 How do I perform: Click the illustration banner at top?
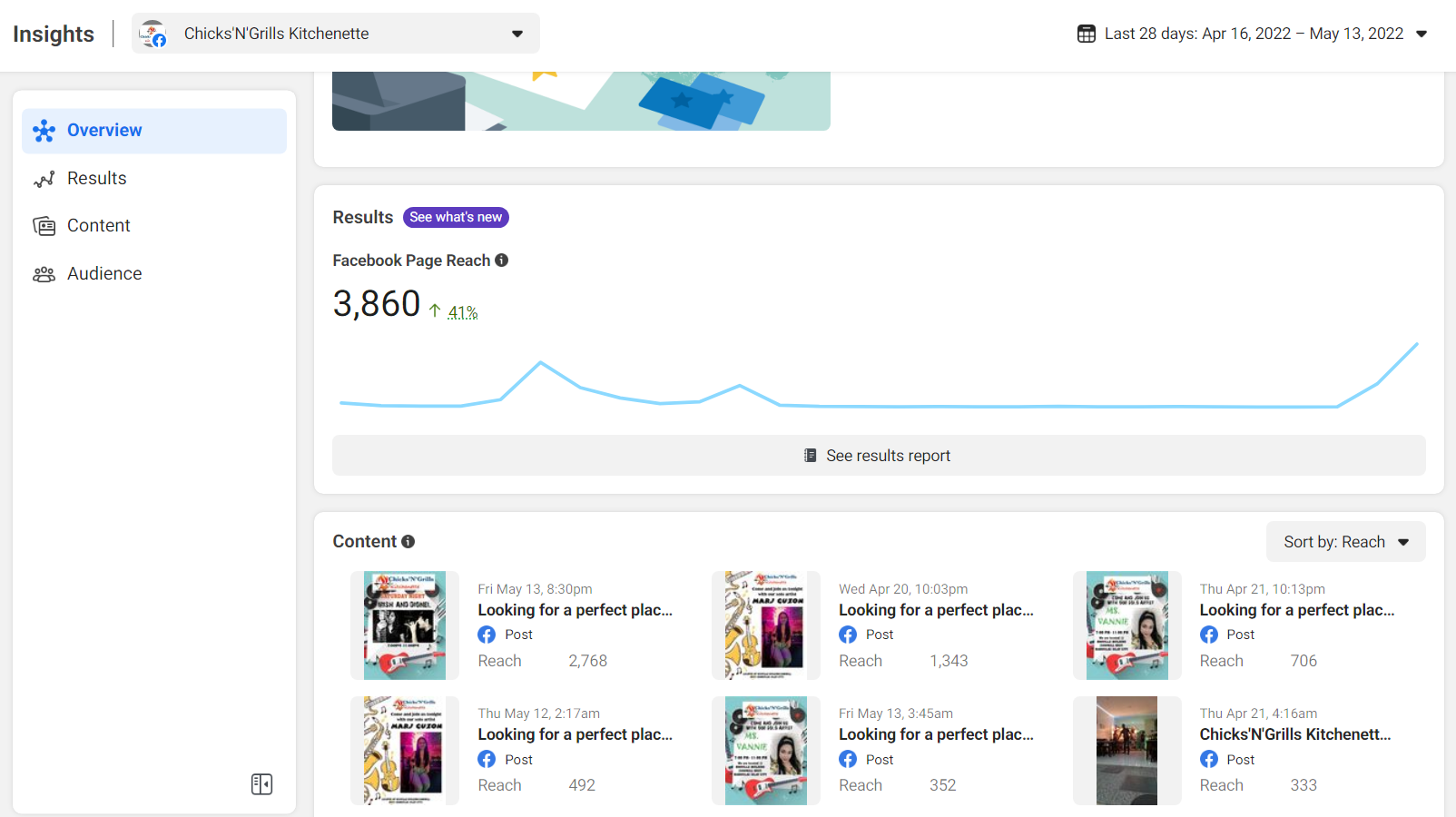tap(581, 102)
